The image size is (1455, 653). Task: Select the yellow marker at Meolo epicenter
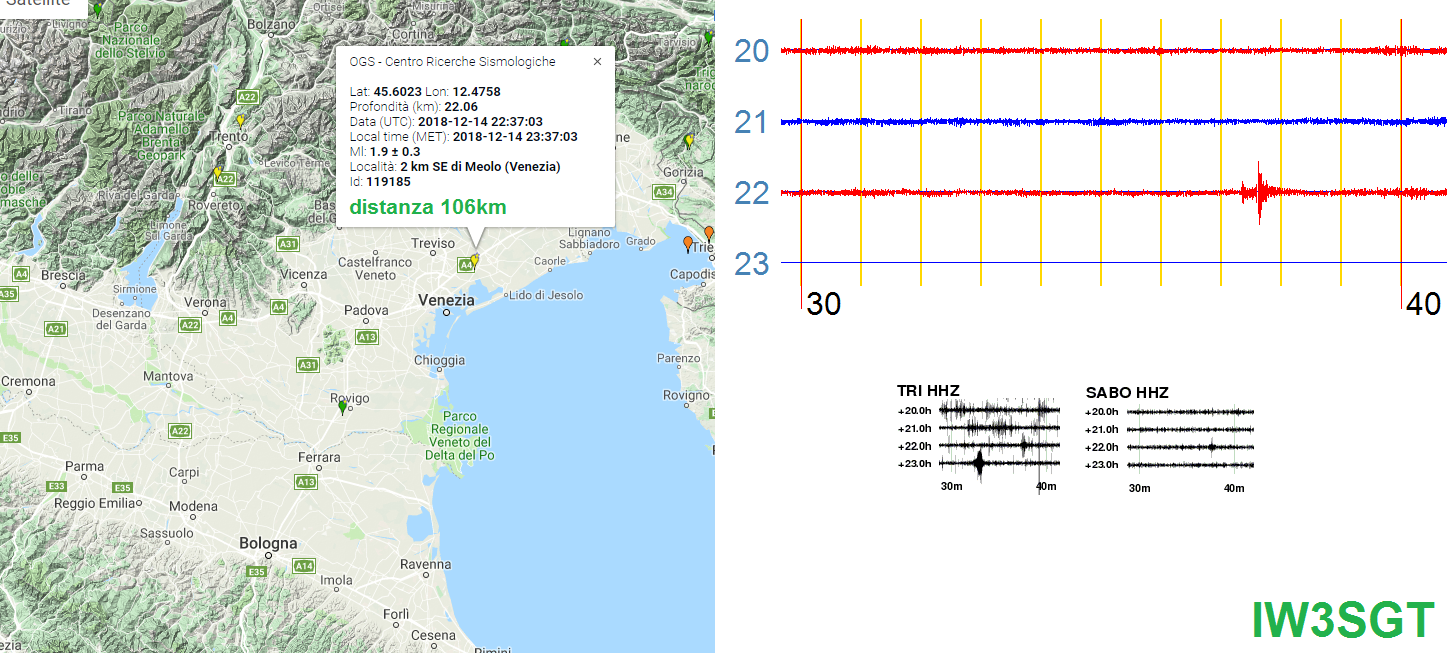(x=475, y=260)
